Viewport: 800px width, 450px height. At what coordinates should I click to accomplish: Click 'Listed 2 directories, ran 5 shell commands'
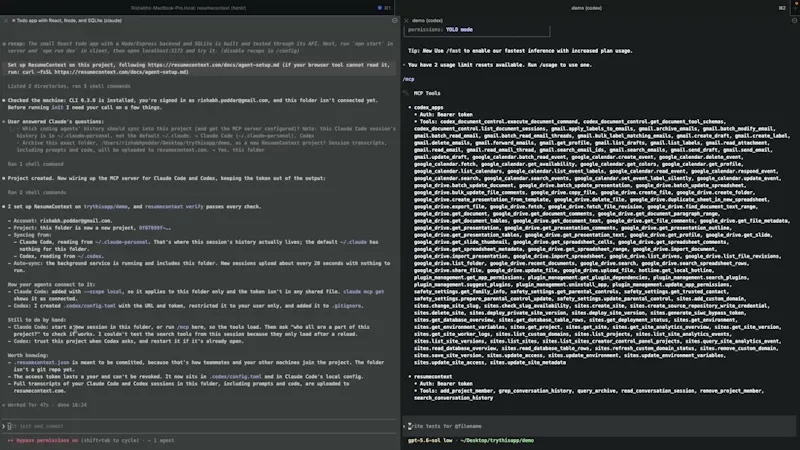pyautogui.click(x=69, y=86)
